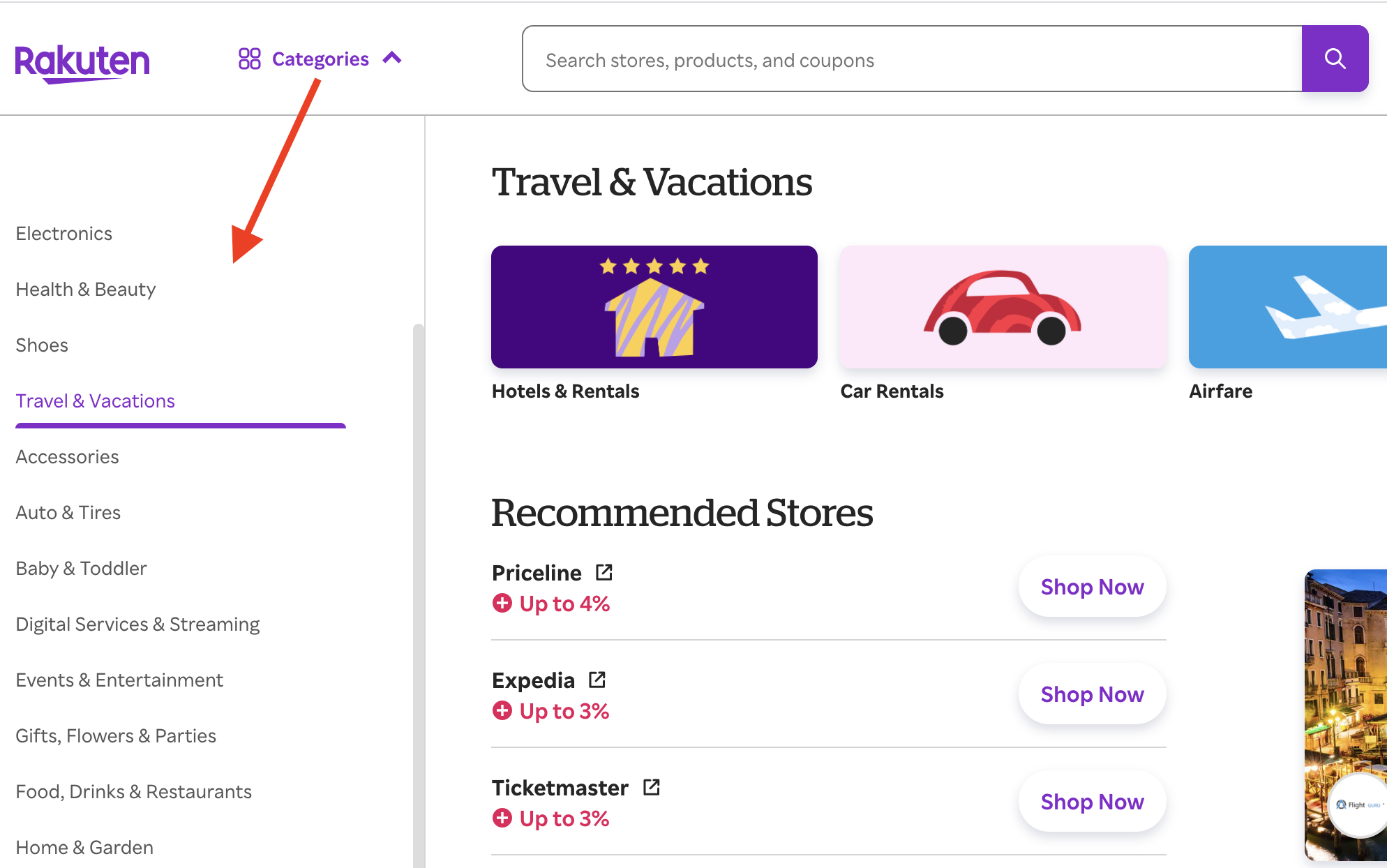This screenshot has width=1387, height=868.
Task: Click Shop Now for Priceline
Action: pyautogui.click(x=1093, y=587)
